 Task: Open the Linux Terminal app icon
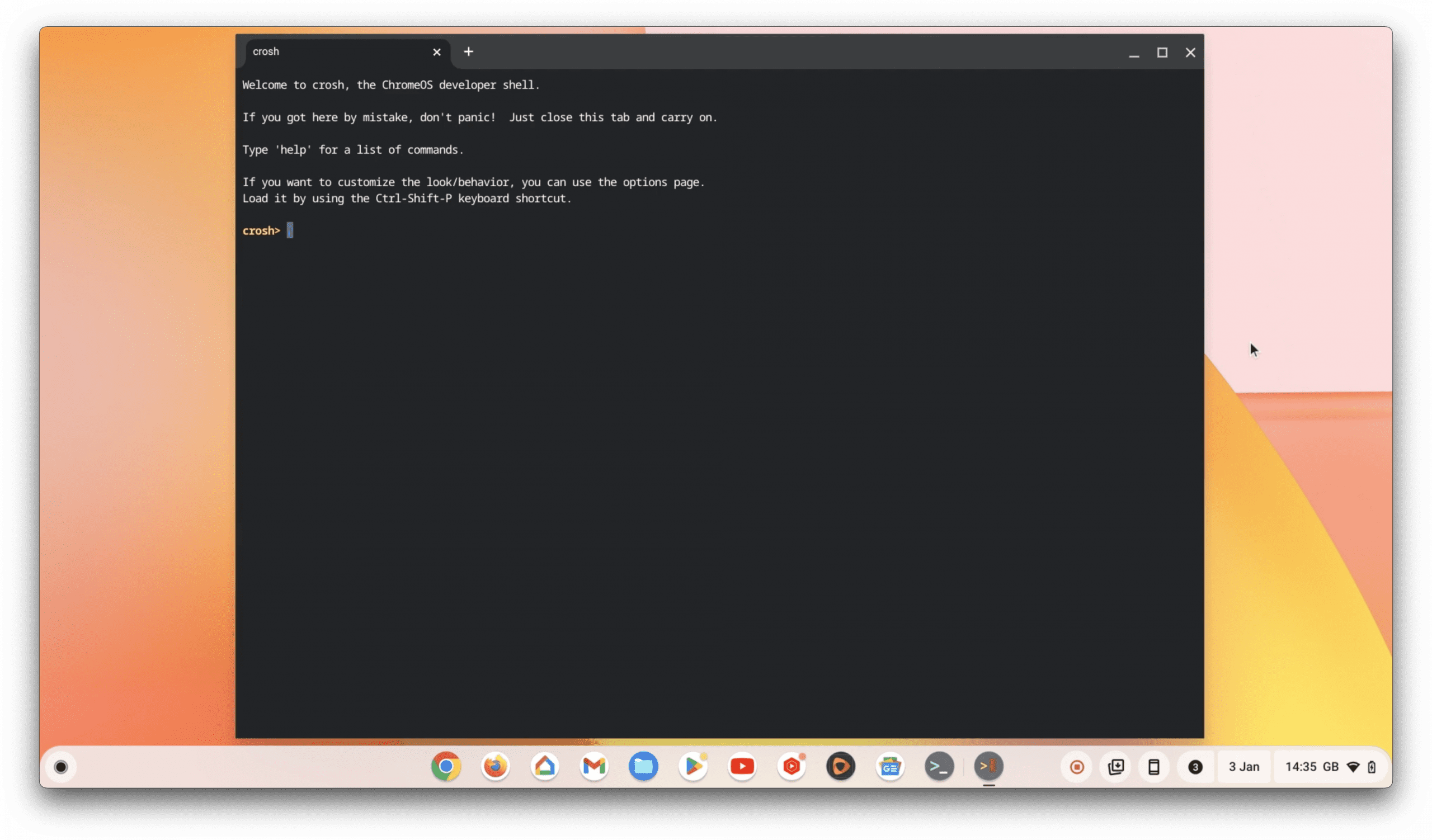coord(939,767)
